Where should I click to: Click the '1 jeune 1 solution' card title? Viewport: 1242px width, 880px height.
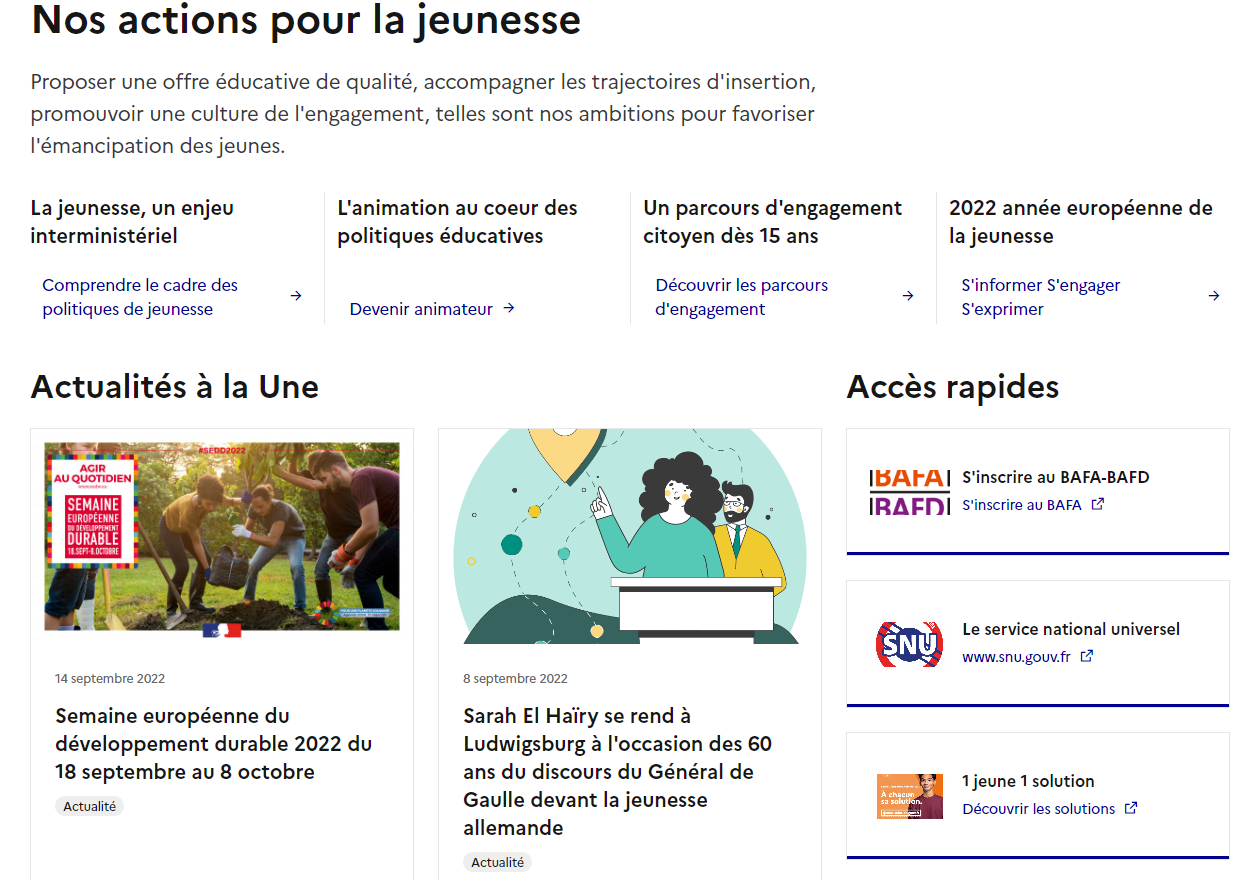[1028, 781]
